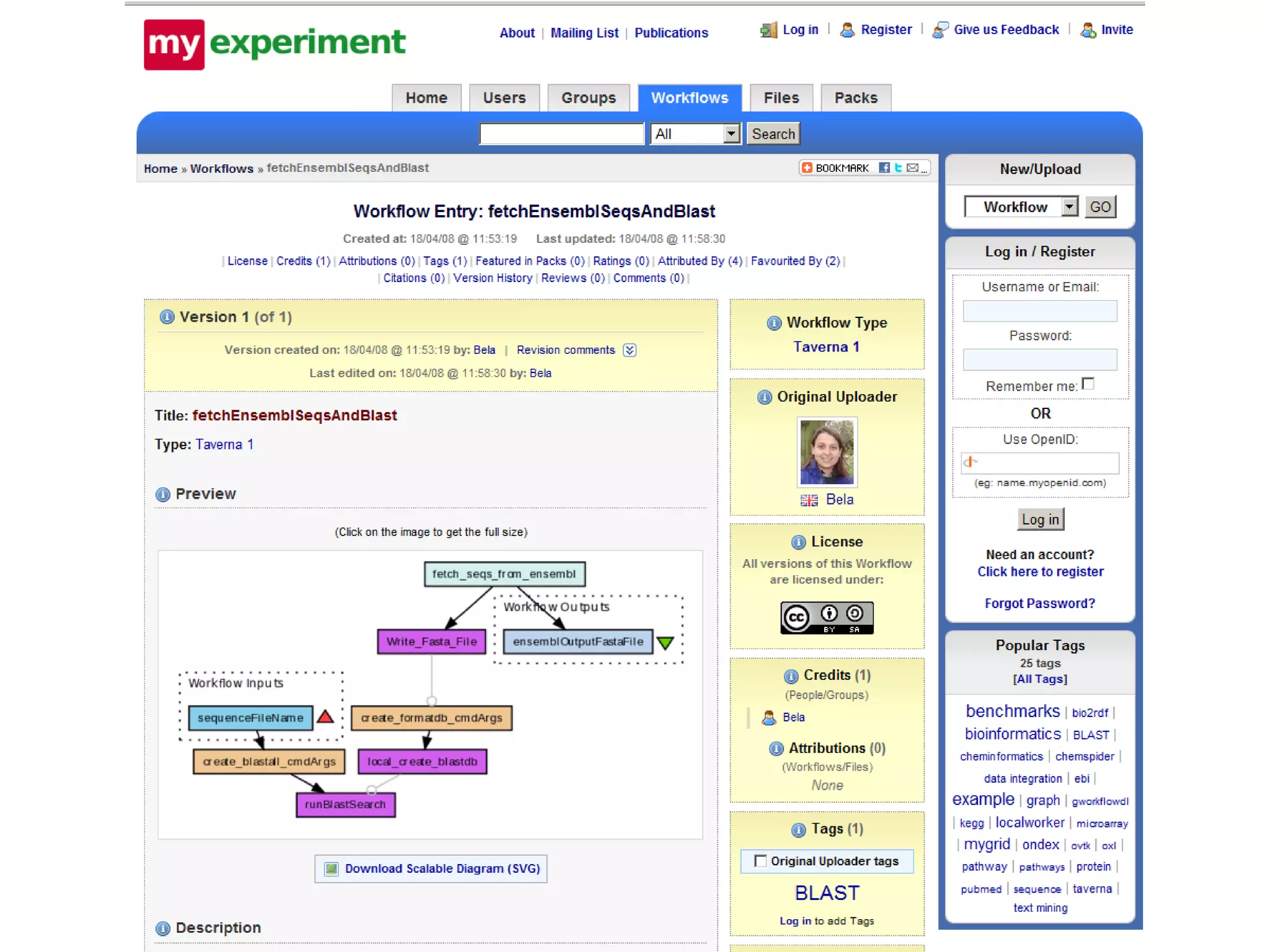Click the Creative Commons BY-SA license badge
This screenshot has width=1270, height=952.
click(x=827, y=617)
